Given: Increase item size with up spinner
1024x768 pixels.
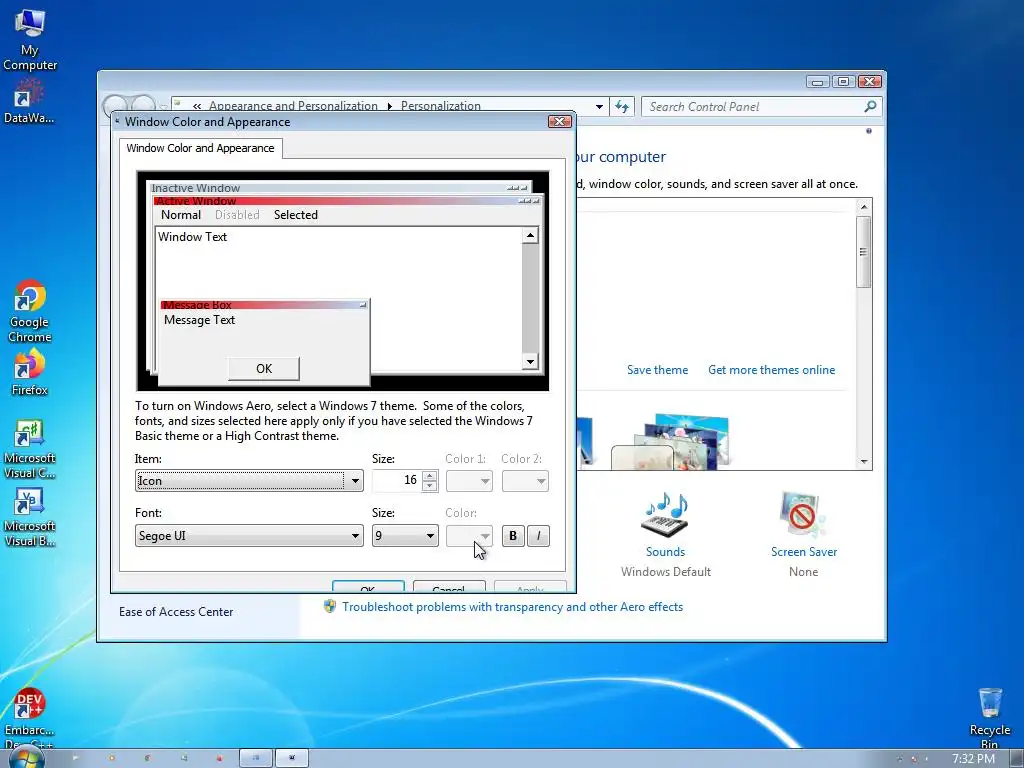Looking at the screenshot, I should 429,476.
